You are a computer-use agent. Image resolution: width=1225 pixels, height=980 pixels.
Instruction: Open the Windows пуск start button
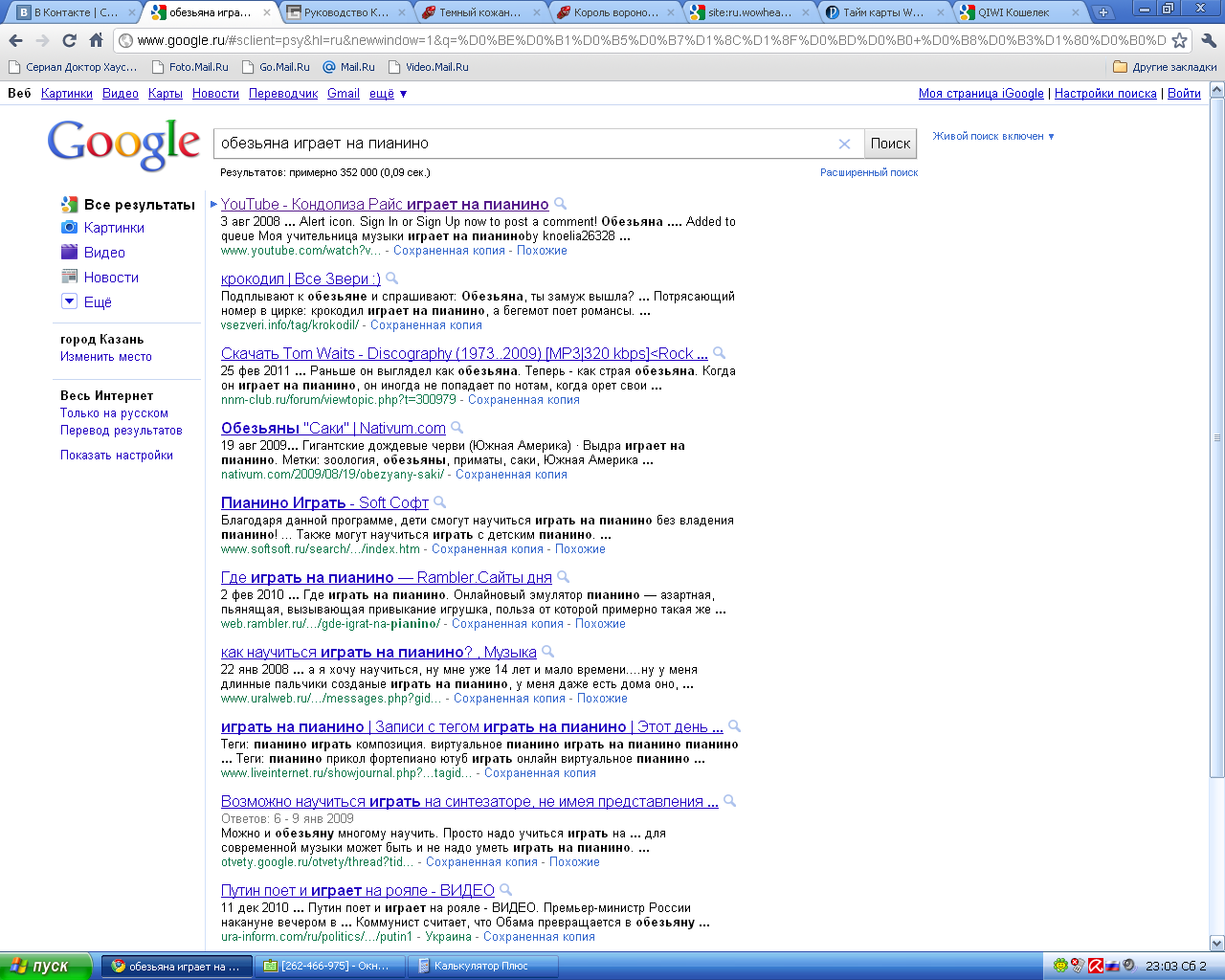click(46, 966)
